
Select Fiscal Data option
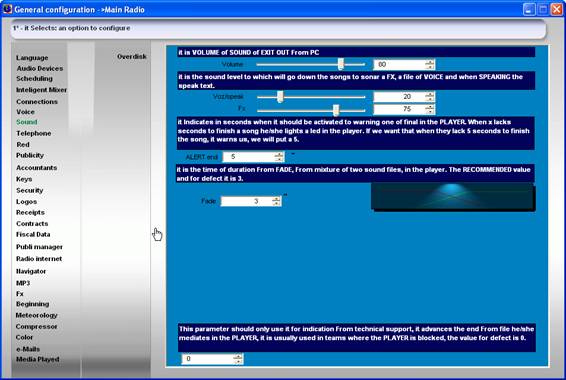[33, 235]
